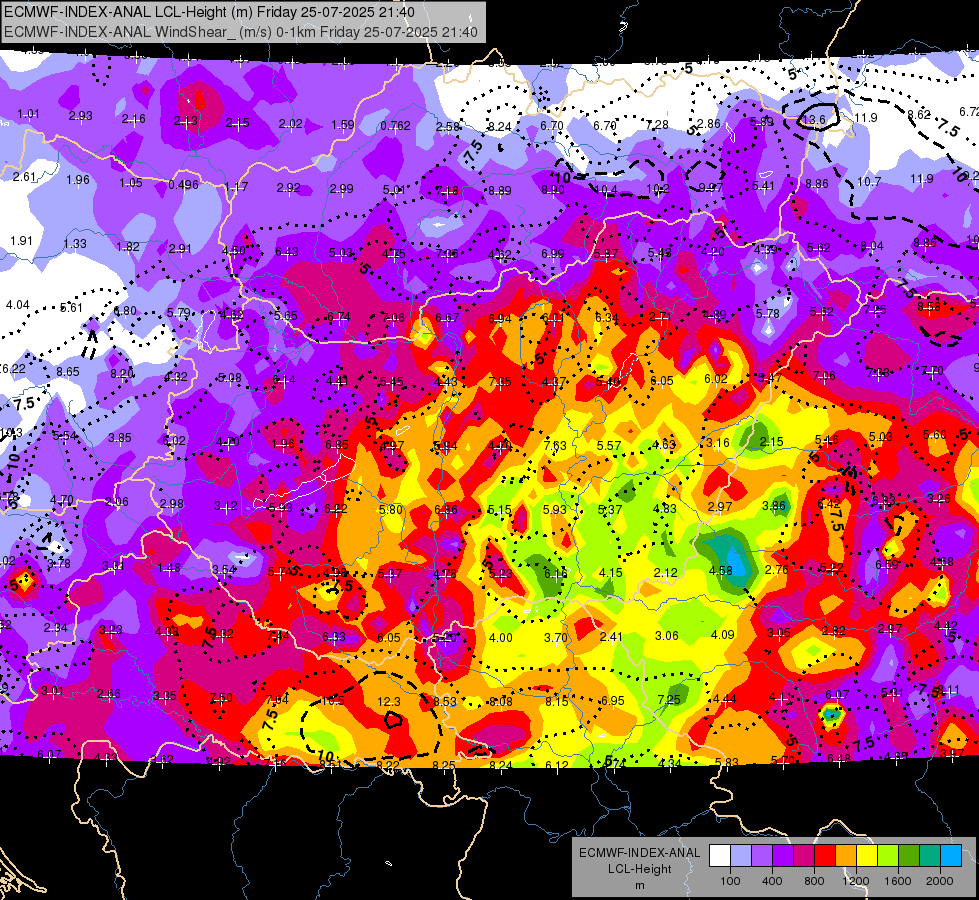Click the value '2.61' on the map
Viewport: 979px width, 900px height.
tap(24, 177)
